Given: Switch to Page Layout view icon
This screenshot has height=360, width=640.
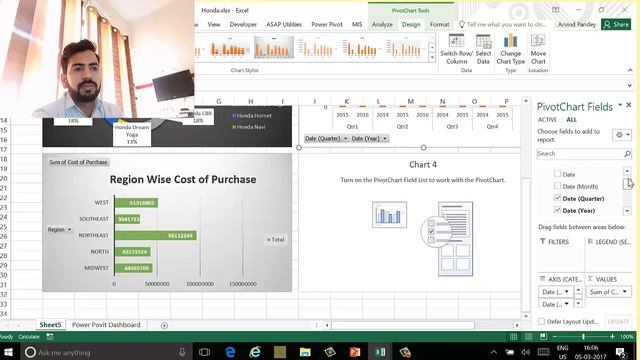Looking at the screenshot, I should tap(528, 337).
